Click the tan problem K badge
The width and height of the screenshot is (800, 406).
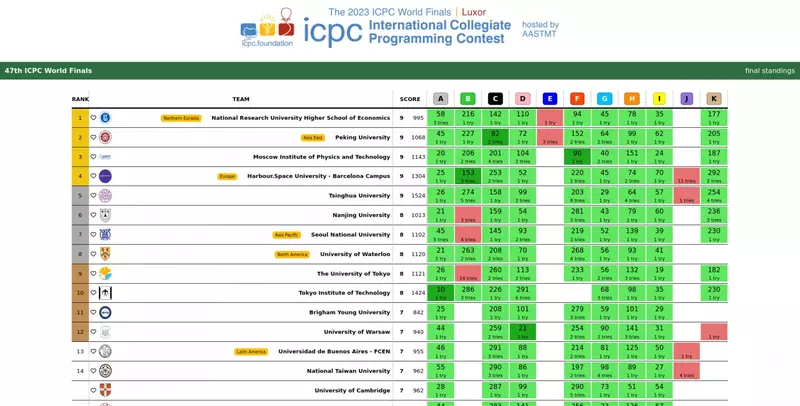713,99
